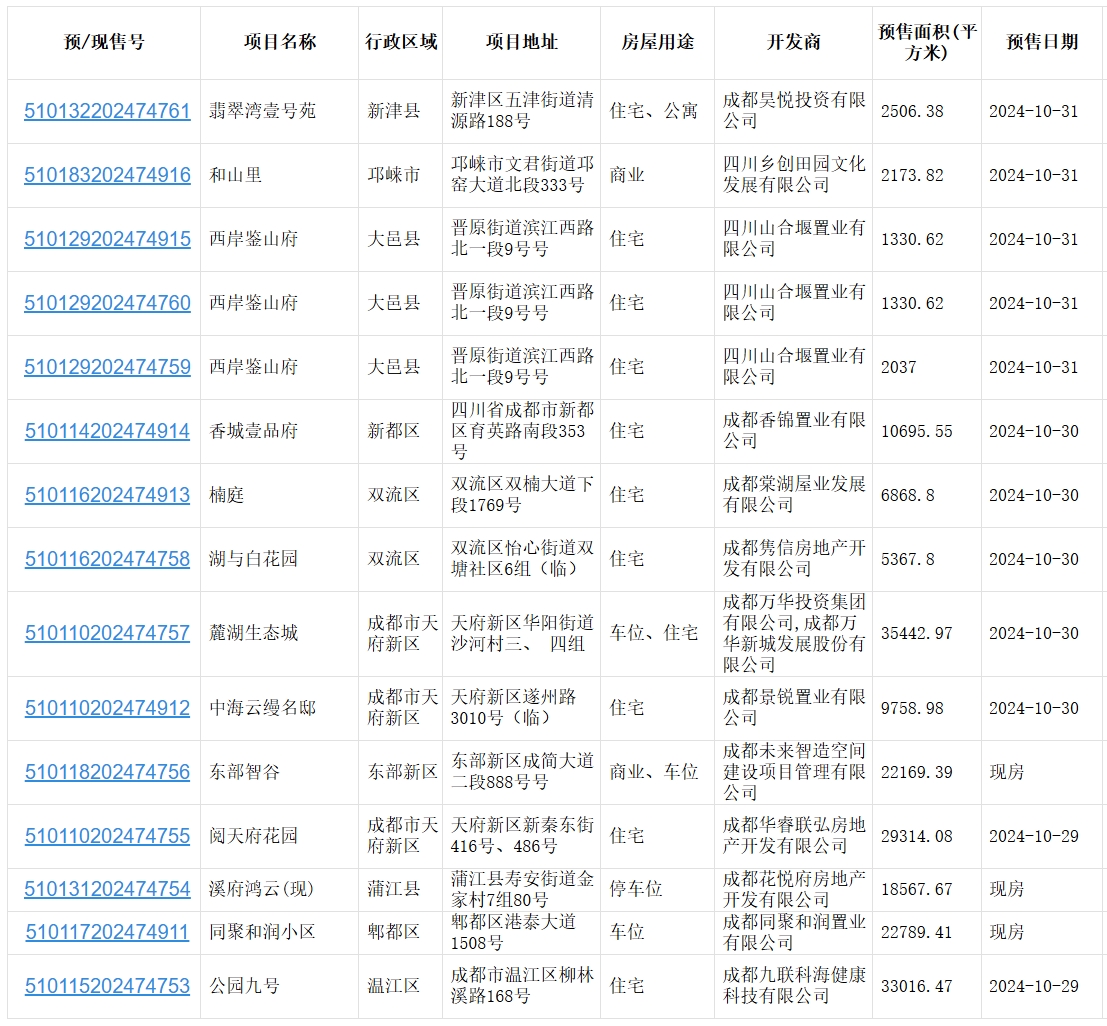Open presale permit link 510116202474758
Image resolution: width=1107 pixels, height=1026 pixels.
pyautogui.click(x=107, y=559)
